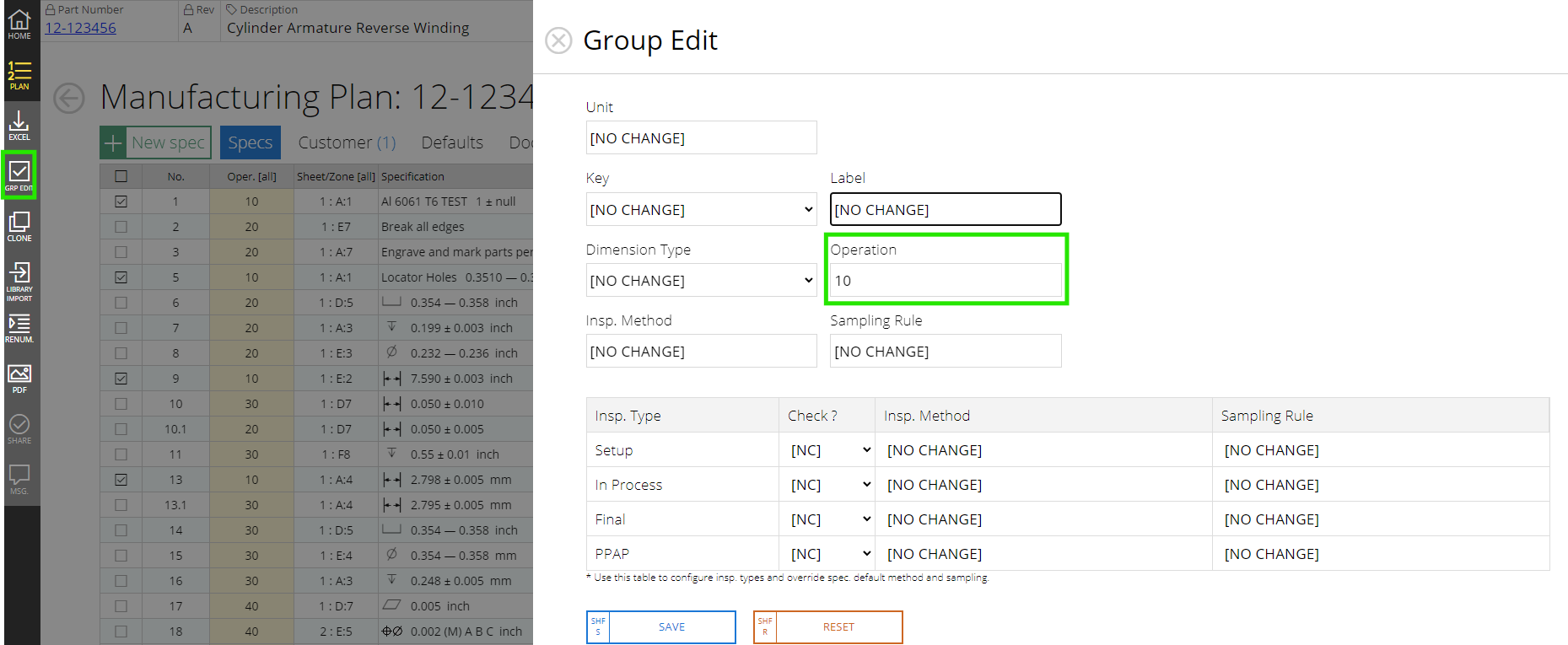Generate PDF from sidebar icon
This screenshot has height=645, width=1568.
coord(19,379)
